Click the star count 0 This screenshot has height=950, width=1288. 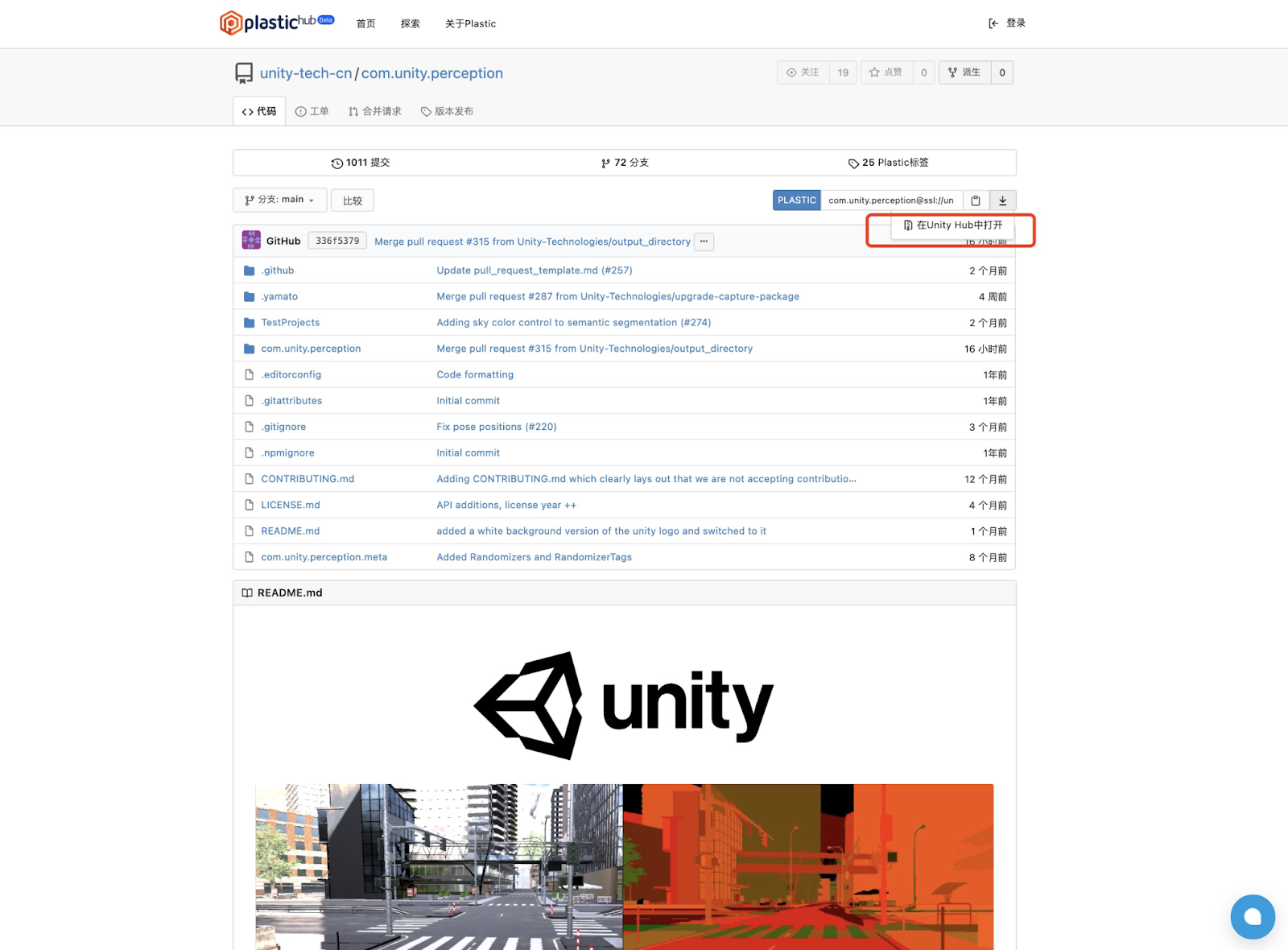pyautogui.click(x=923, y=72)
